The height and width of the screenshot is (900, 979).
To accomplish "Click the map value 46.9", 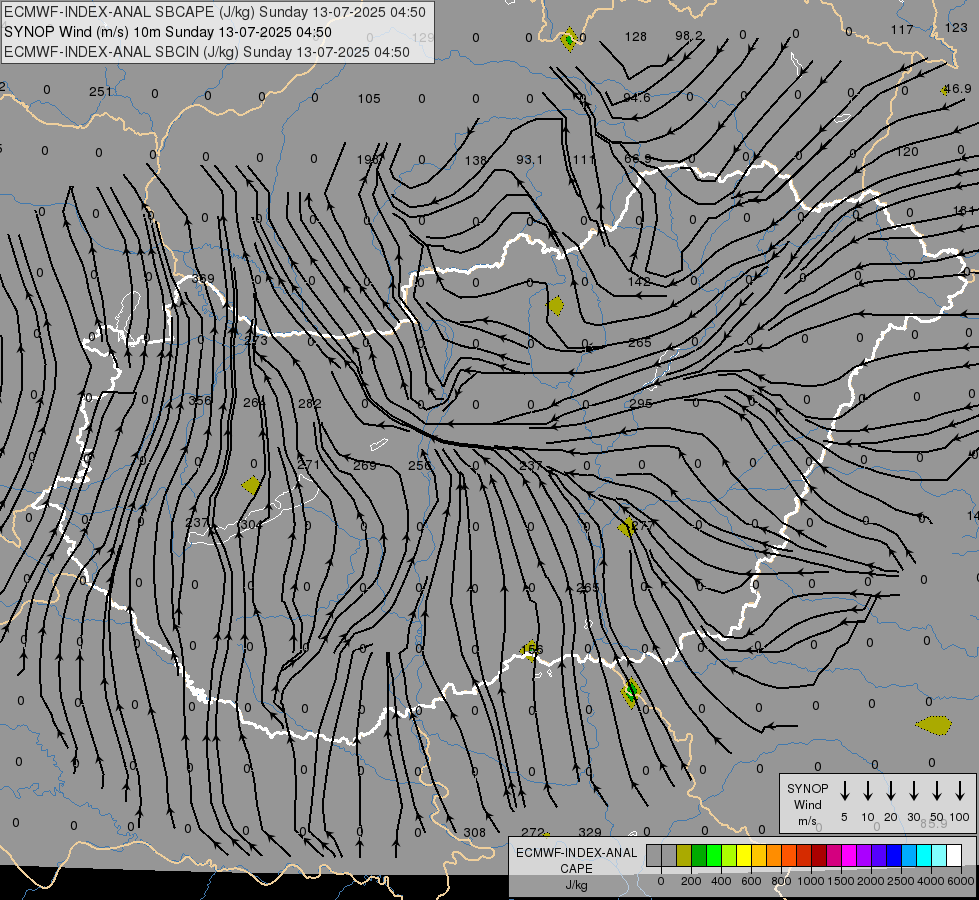I will coord(957,88).
